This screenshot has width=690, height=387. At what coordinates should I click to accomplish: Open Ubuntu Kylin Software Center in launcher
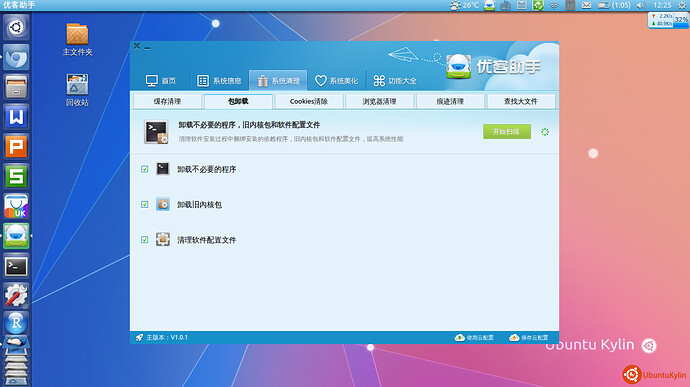point(16,206)
